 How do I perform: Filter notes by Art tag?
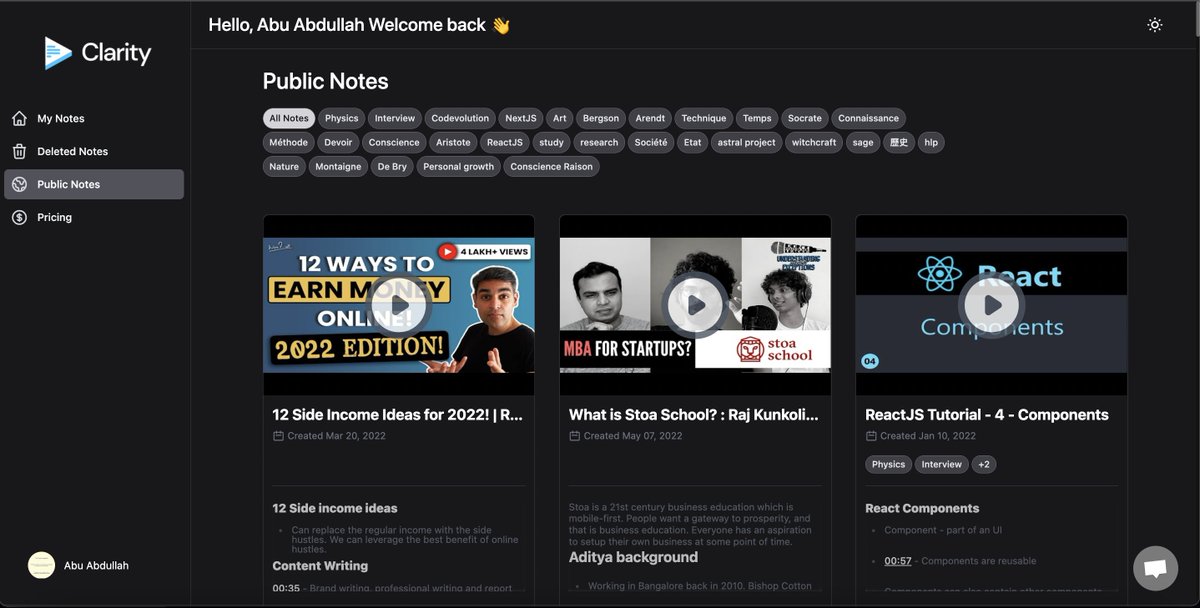(560, 118)
